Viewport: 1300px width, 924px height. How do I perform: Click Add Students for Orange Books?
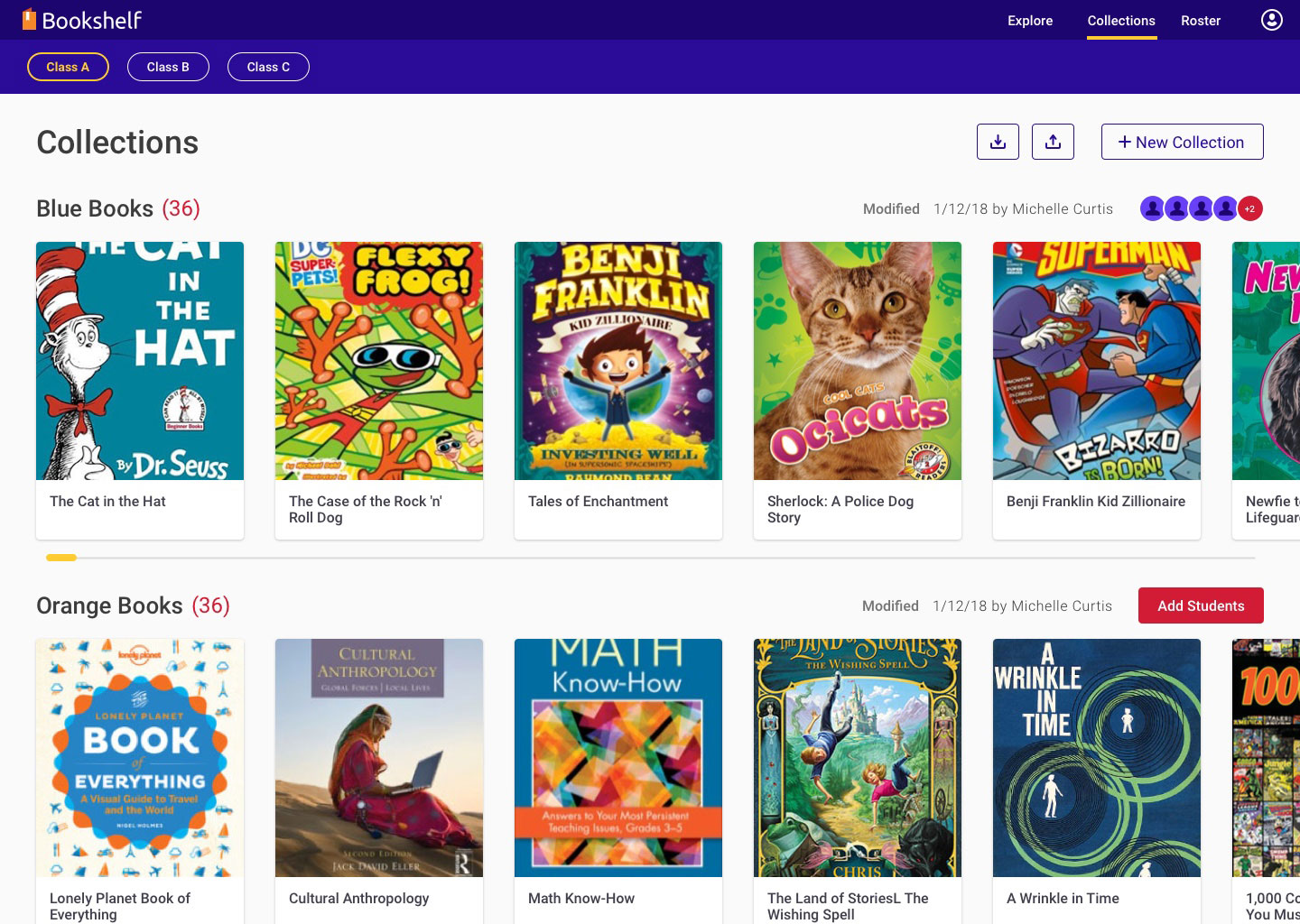point(1201,605)
